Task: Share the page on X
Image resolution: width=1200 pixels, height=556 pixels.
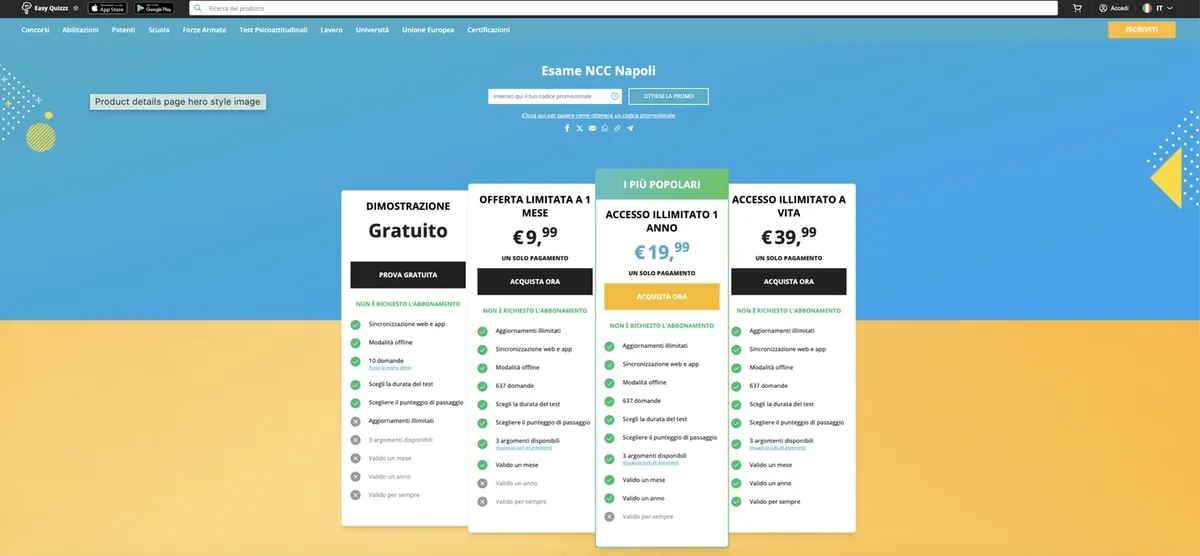Action: point(580,128)
